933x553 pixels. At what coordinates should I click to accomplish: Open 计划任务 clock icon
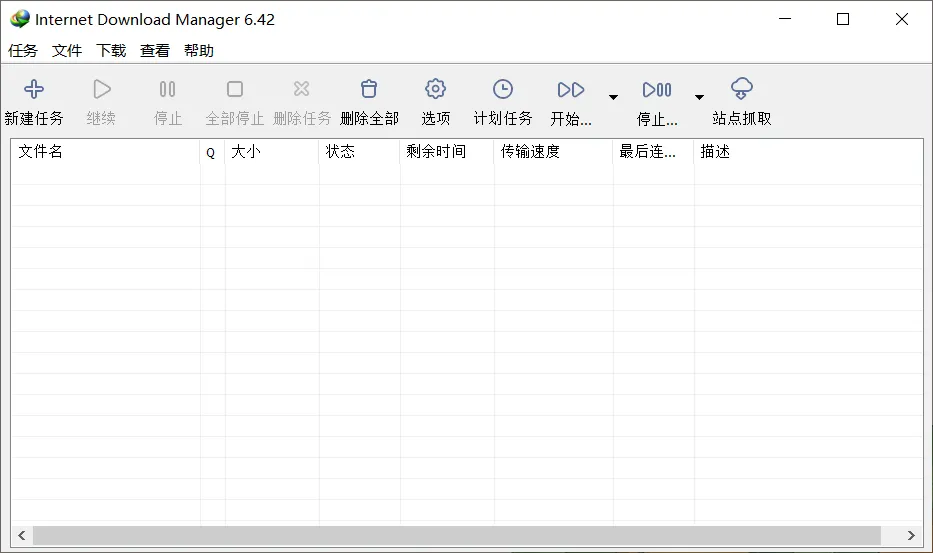(503, 89)
